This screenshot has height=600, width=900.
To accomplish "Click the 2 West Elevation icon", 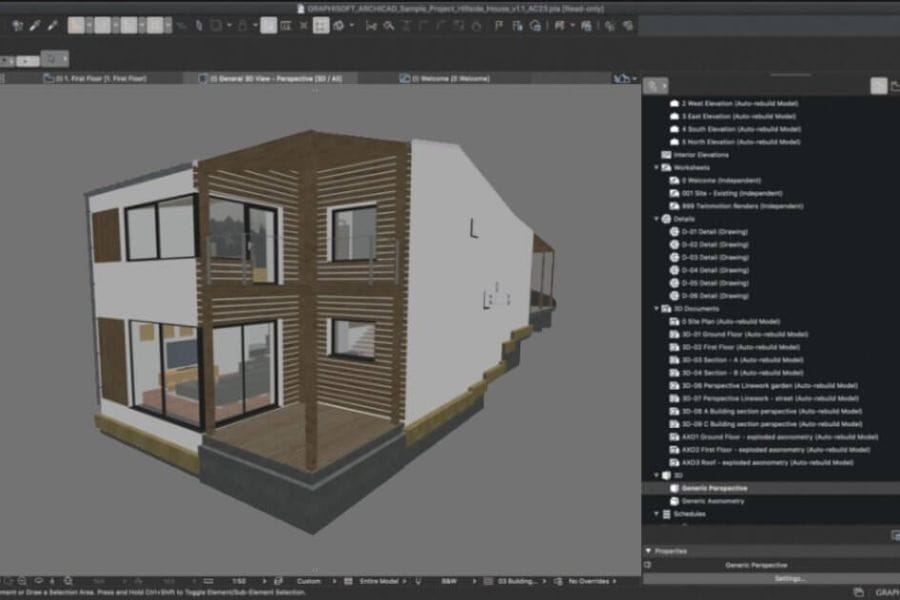I will (x=674, y=103).
